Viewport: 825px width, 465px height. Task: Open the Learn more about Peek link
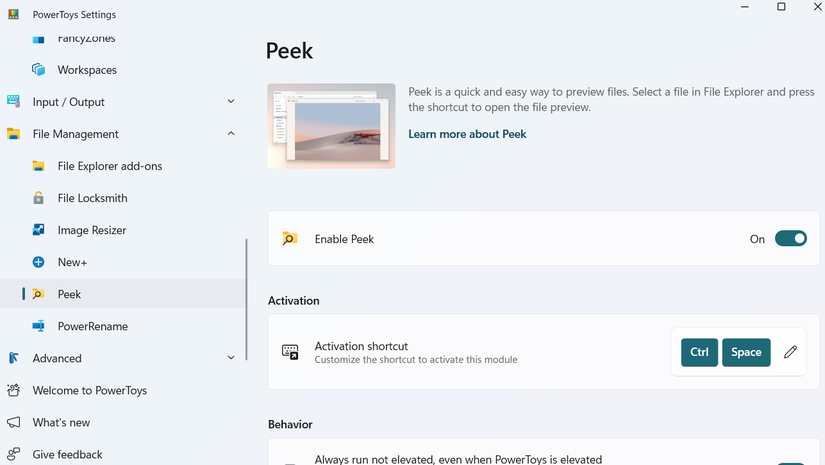(467, 134)
